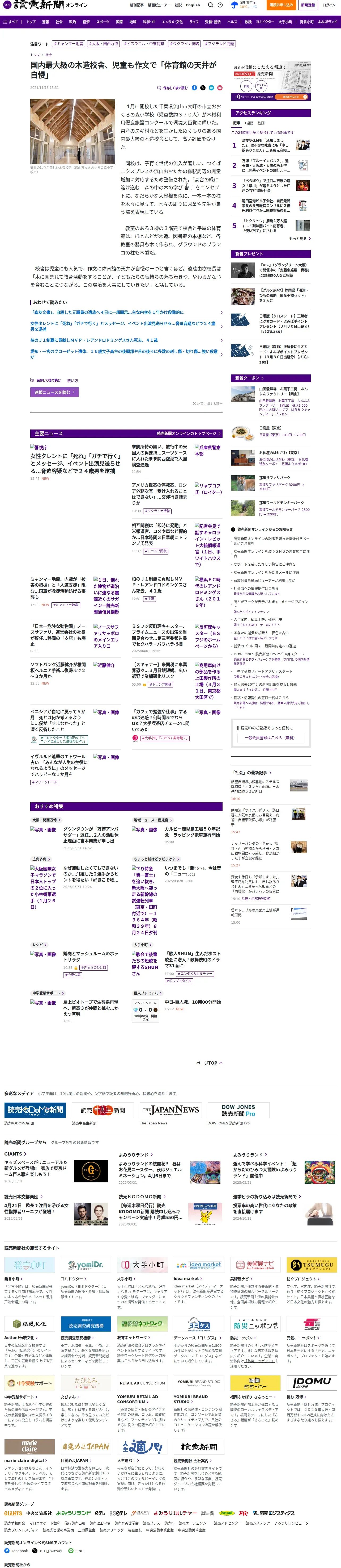Expand もっと見る in access ranking
Screen dimensions: 341x1568
pyautogui.click(x=300, y=239)
